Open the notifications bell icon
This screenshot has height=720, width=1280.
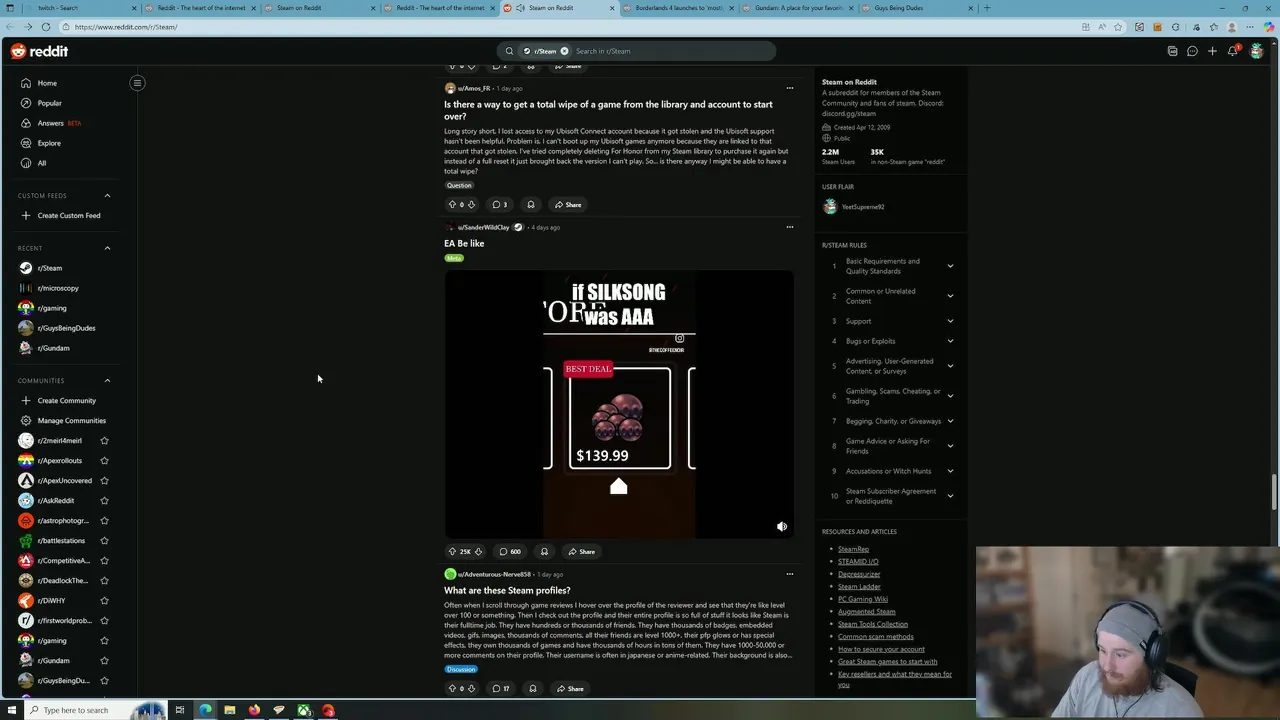[x=1233, y=51]
